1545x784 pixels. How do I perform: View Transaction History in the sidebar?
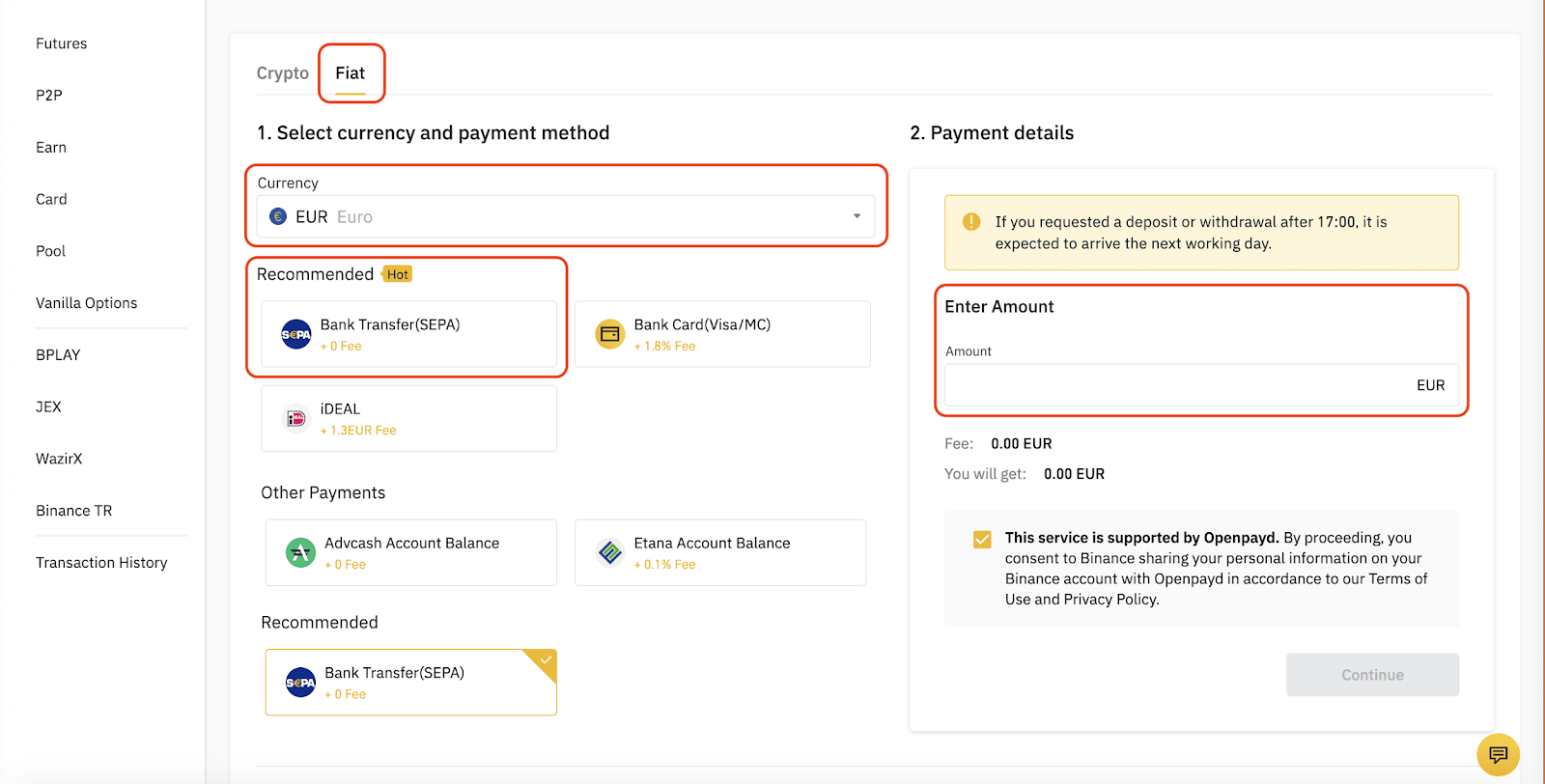(x=101, y=563)
